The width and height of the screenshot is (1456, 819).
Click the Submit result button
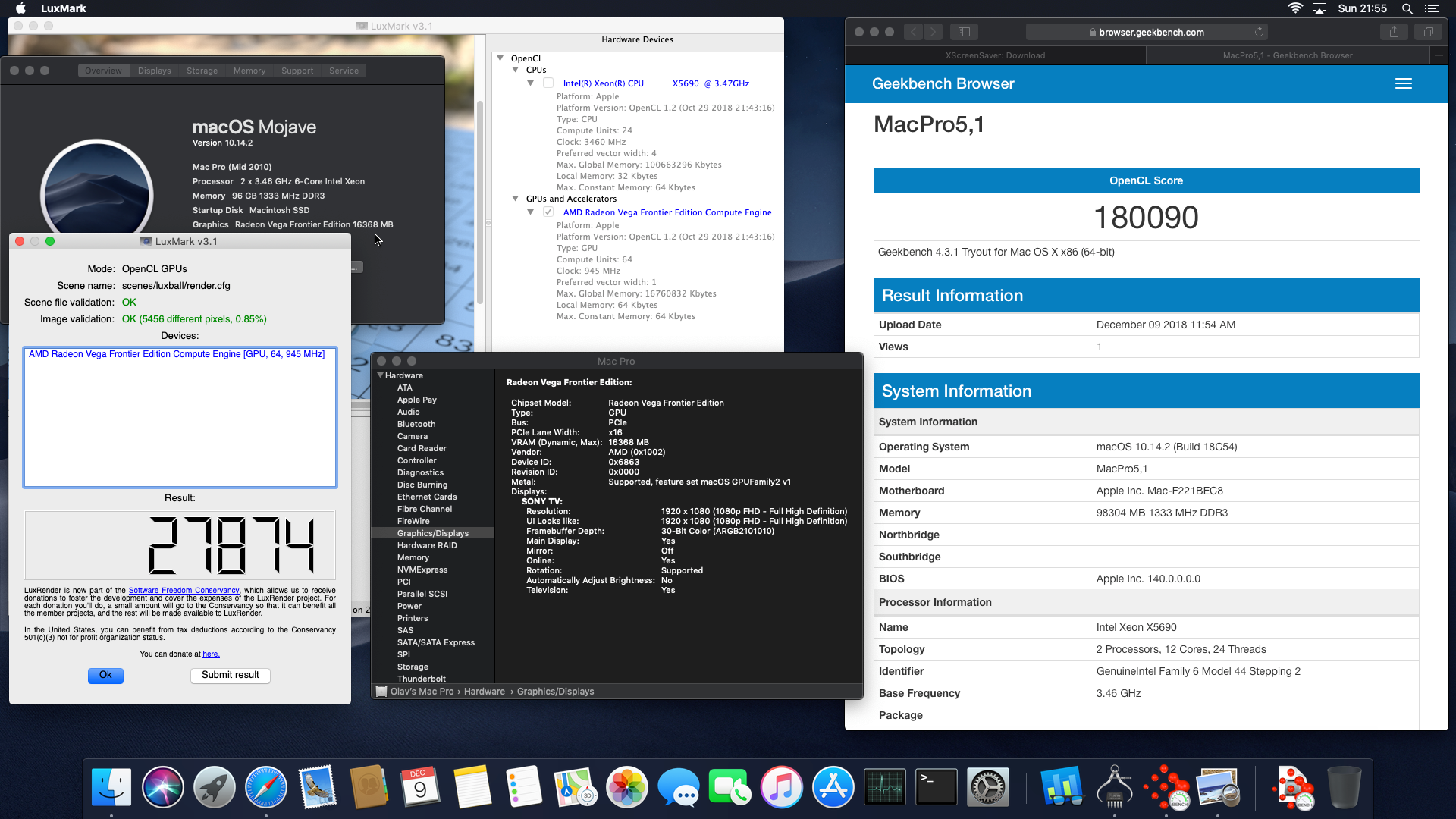point(230,675)
